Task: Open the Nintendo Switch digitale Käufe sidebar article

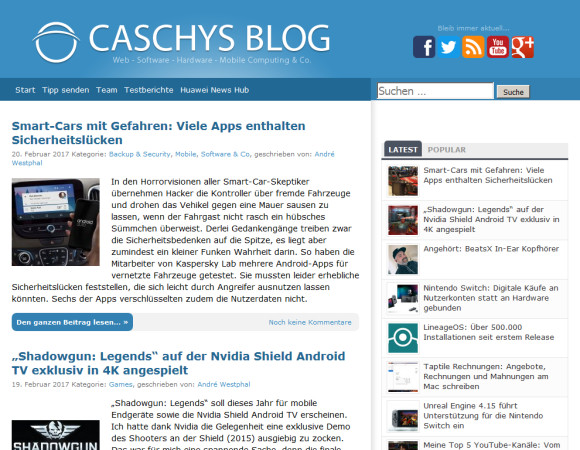Action: pos(490,298)
